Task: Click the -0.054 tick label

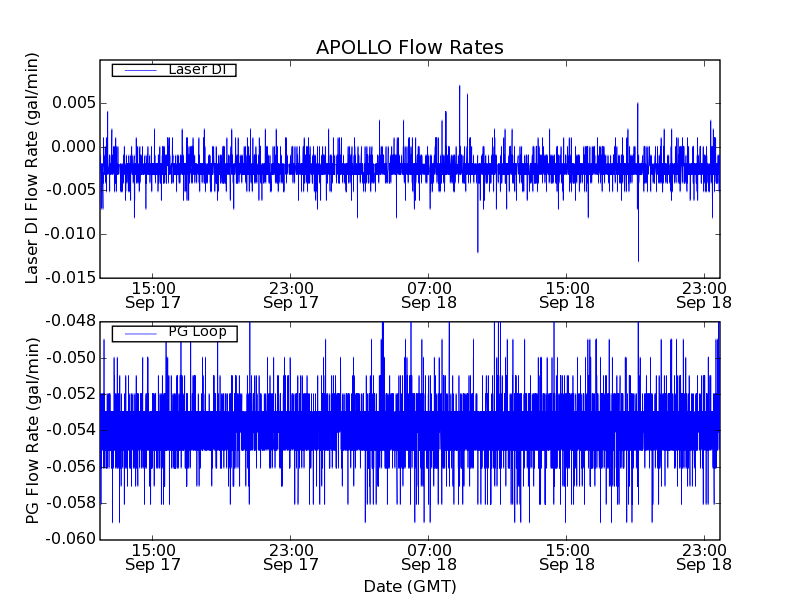Action: click(x=70, y=430)
